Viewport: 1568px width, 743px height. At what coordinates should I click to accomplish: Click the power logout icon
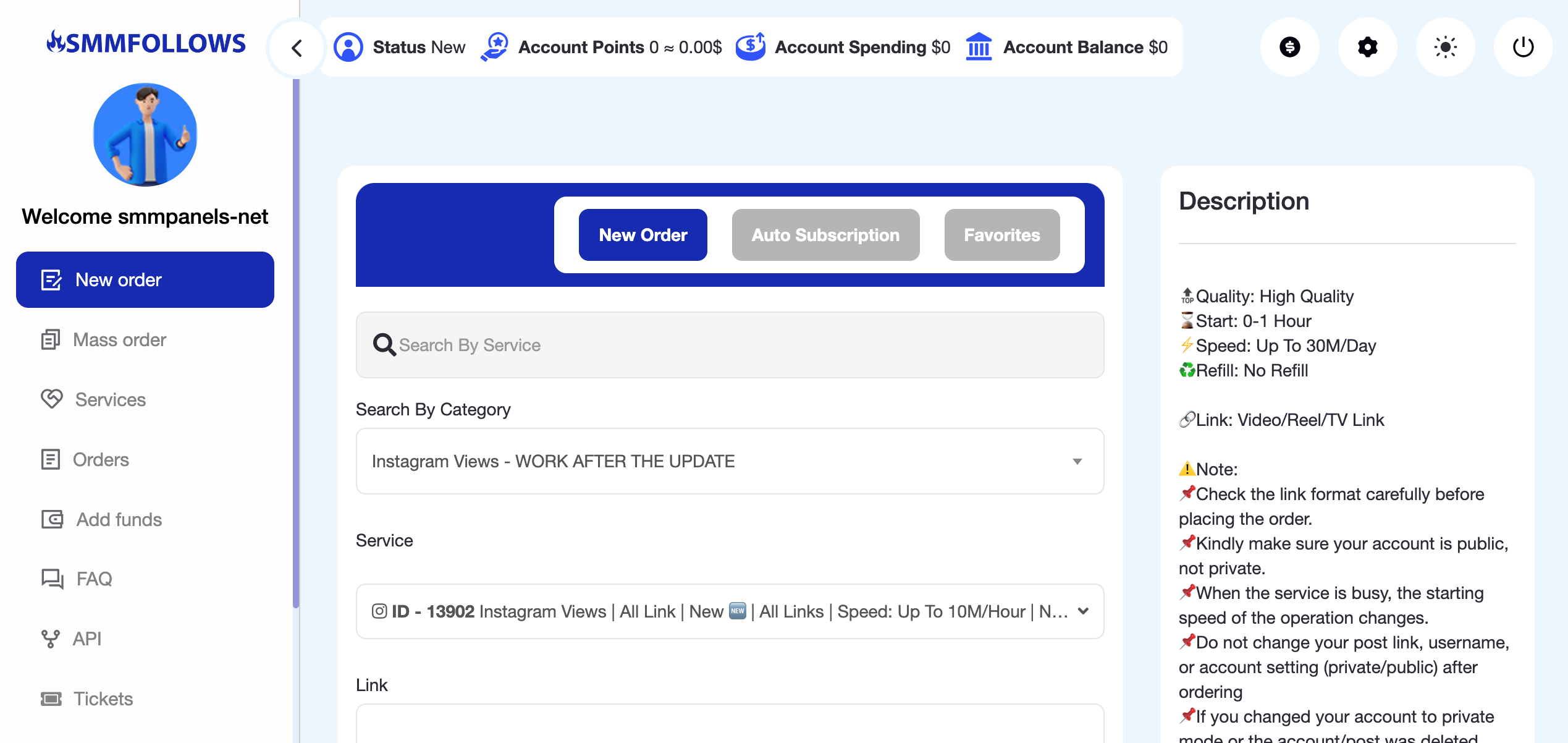pos(1523,47)
